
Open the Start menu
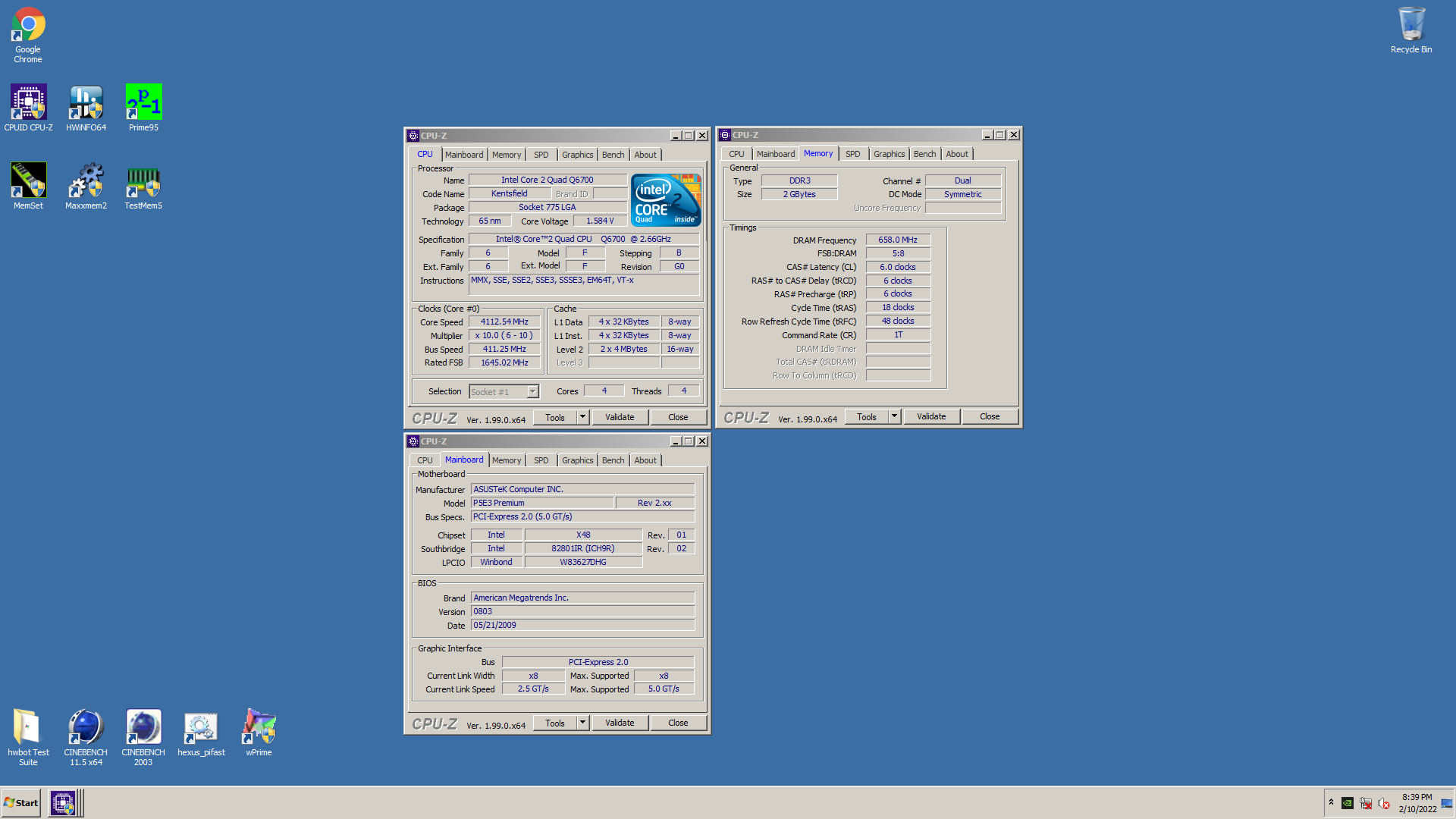click(x=21, y=803)
